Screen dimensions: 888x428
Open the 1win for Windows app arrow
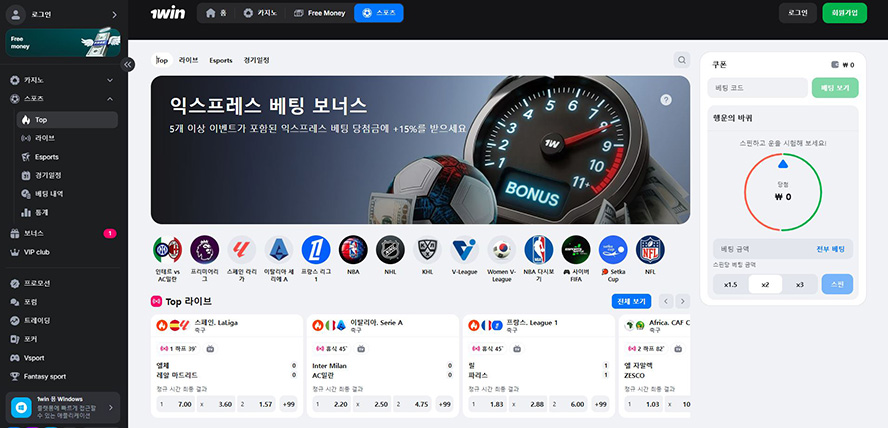tap(110, 407)
